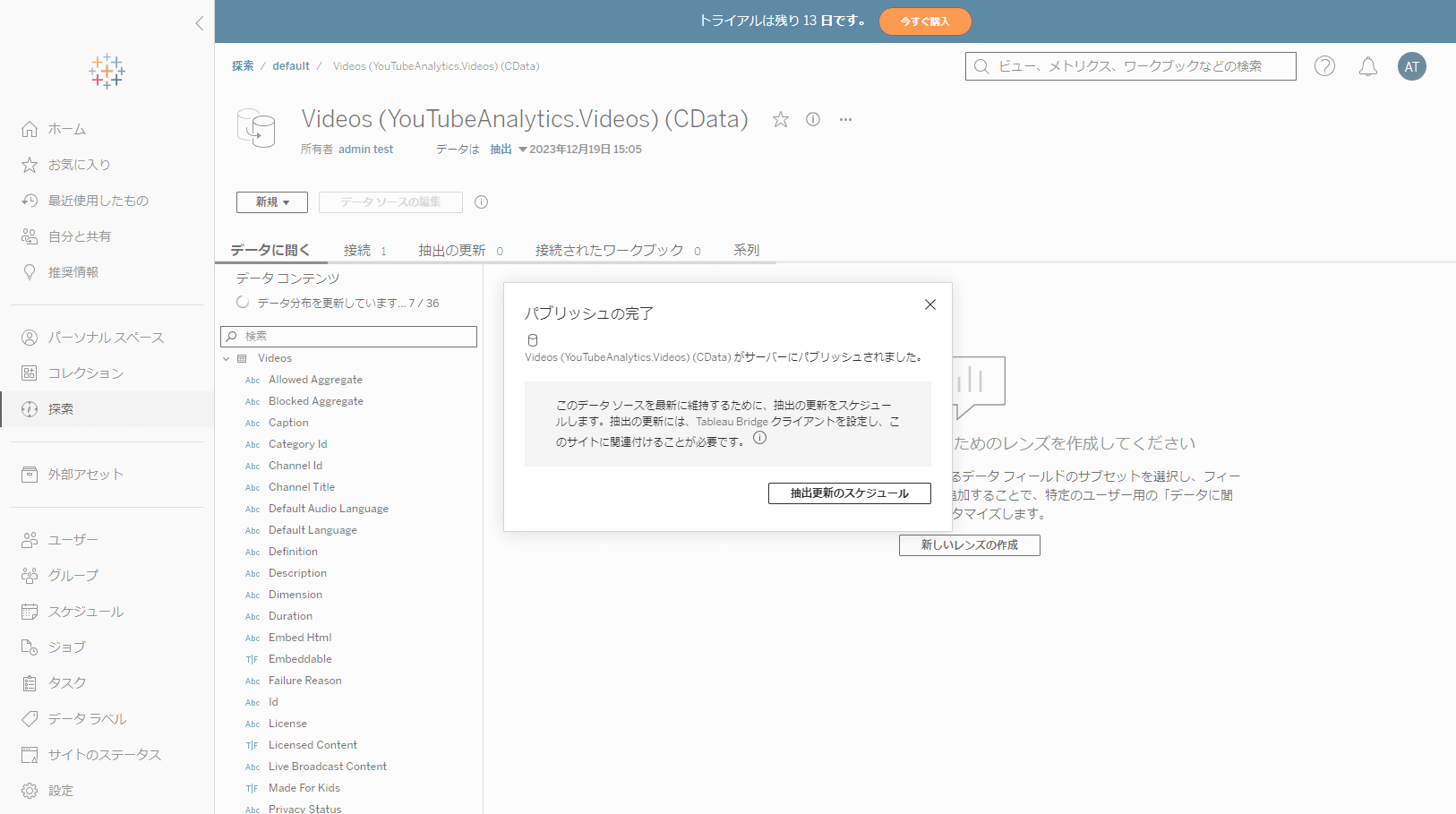Open the 抽出 dropdown
This screenshot has width=1456, height=814.
pyautogui.click(x=507, y=150)
